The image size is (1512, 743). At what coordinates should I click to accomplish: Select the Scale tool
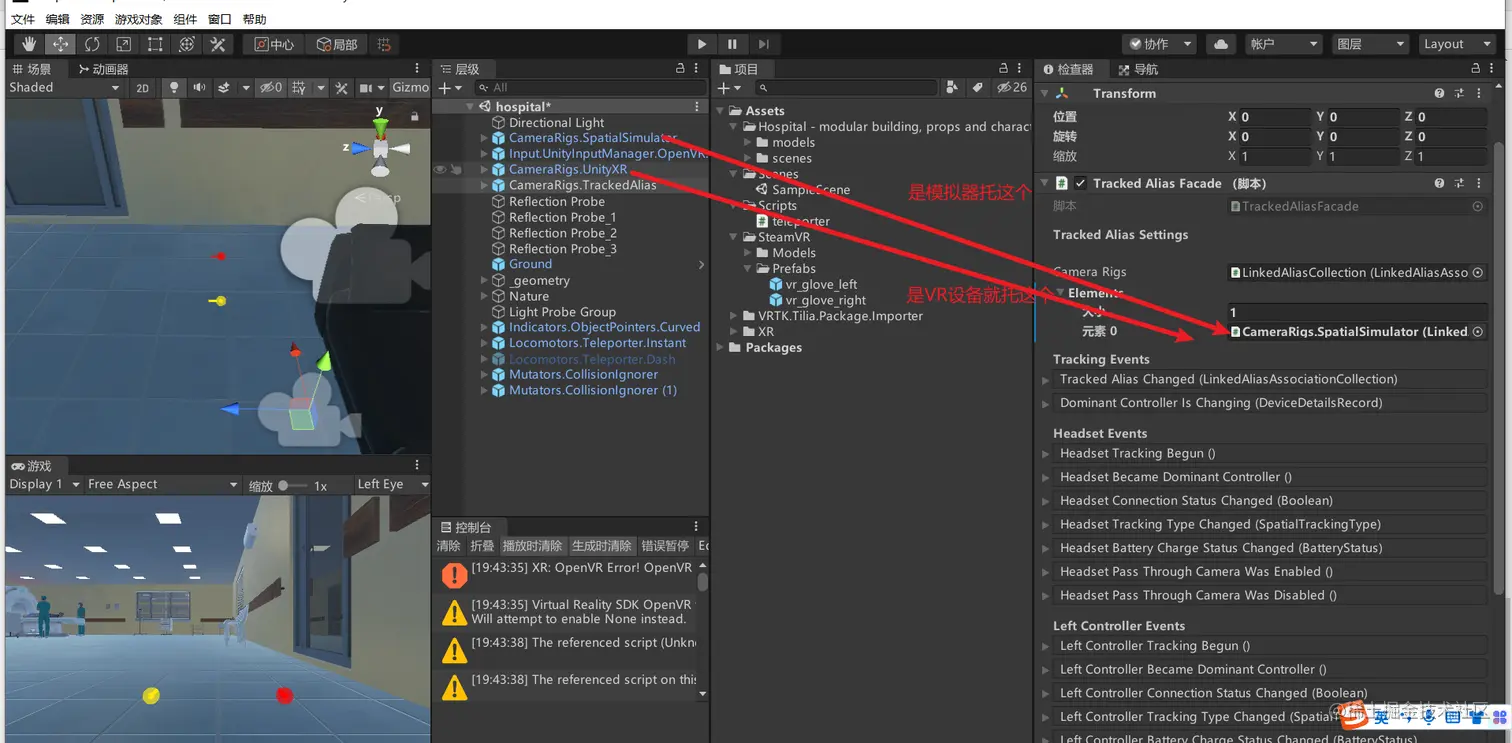tap(123, 44)
